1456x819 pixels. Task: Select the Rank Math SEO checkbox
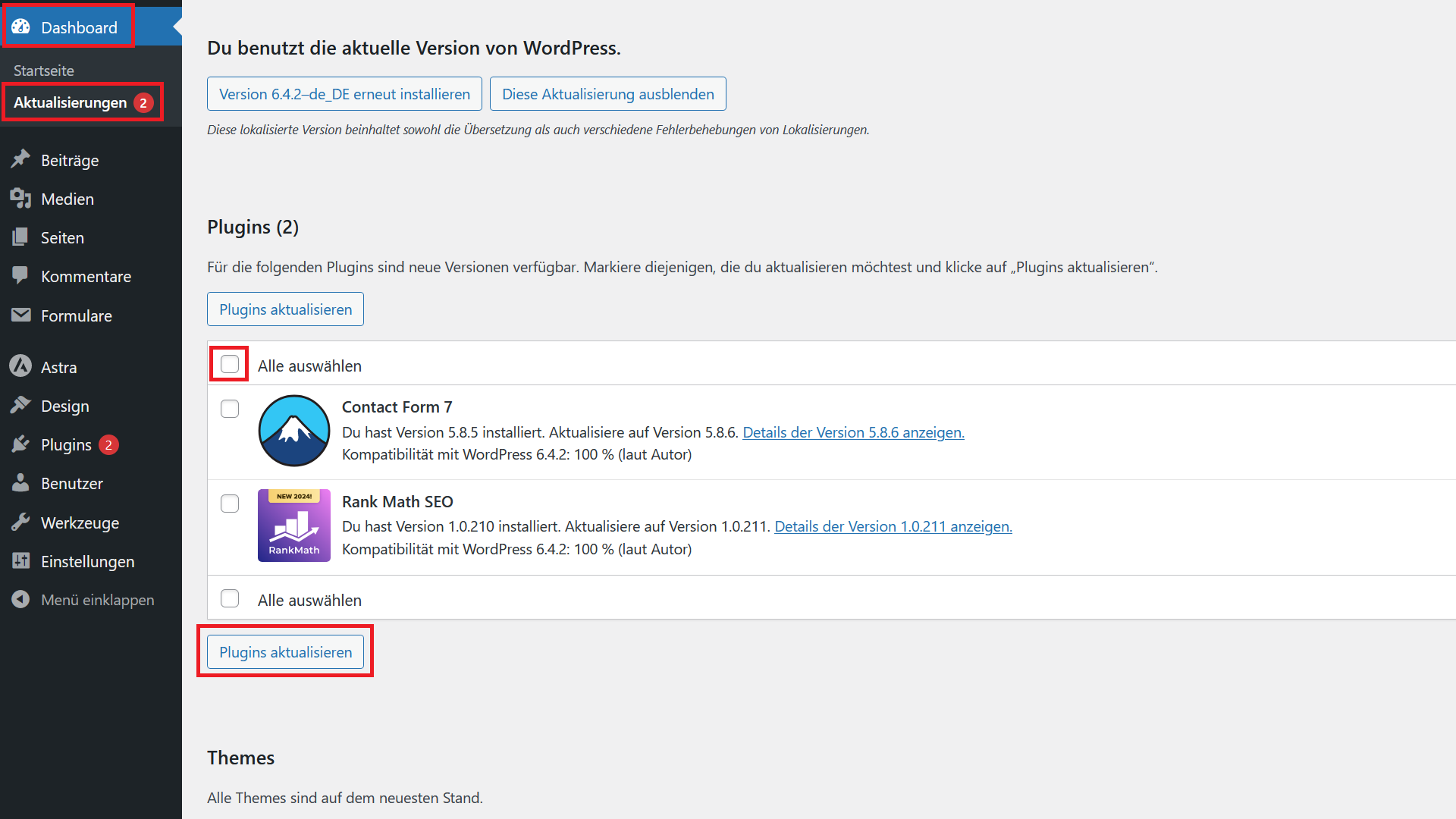point(230,504)
